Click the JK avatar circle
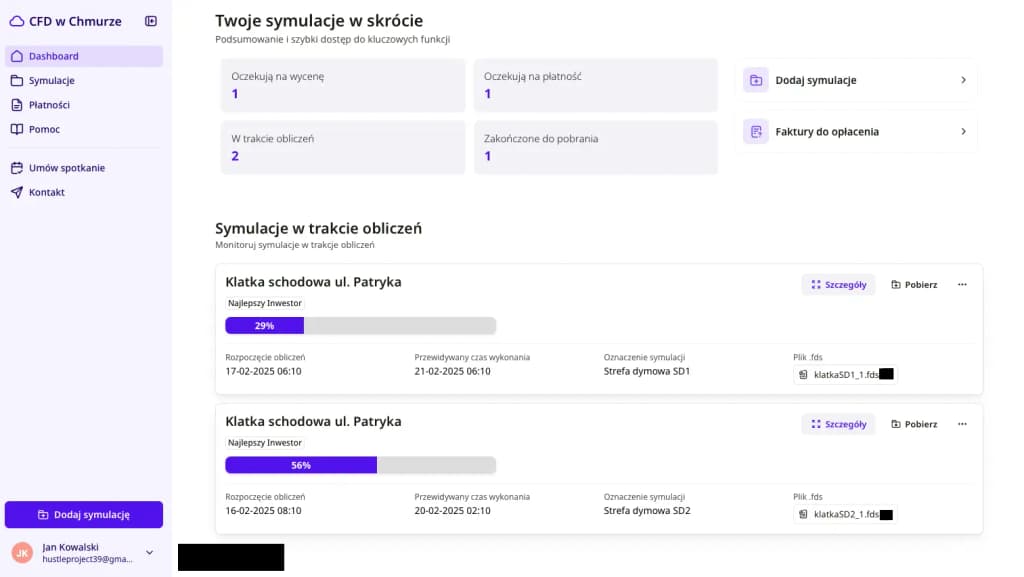Screen dimensions: 1024x577 point(22,552)
